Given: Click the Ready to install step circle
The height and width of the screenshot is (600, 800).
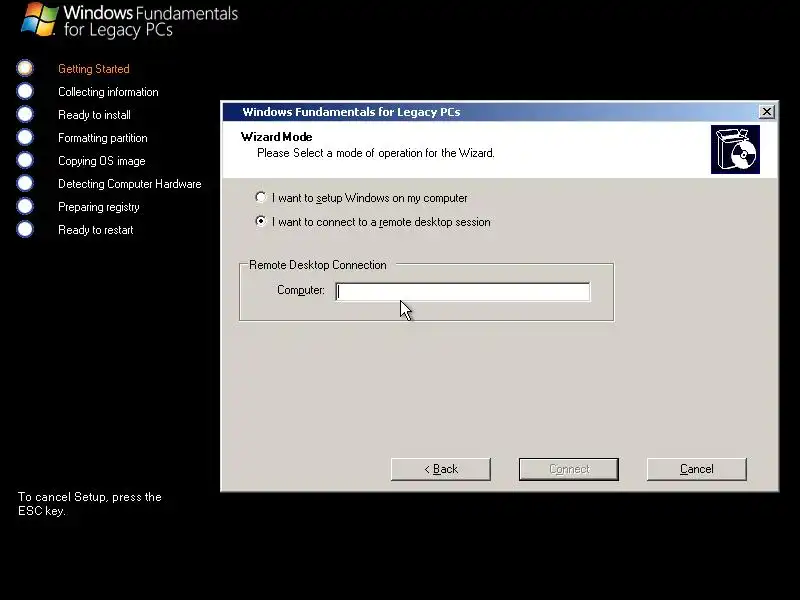Looking at the screenshot, I should (x=25, y=114).
